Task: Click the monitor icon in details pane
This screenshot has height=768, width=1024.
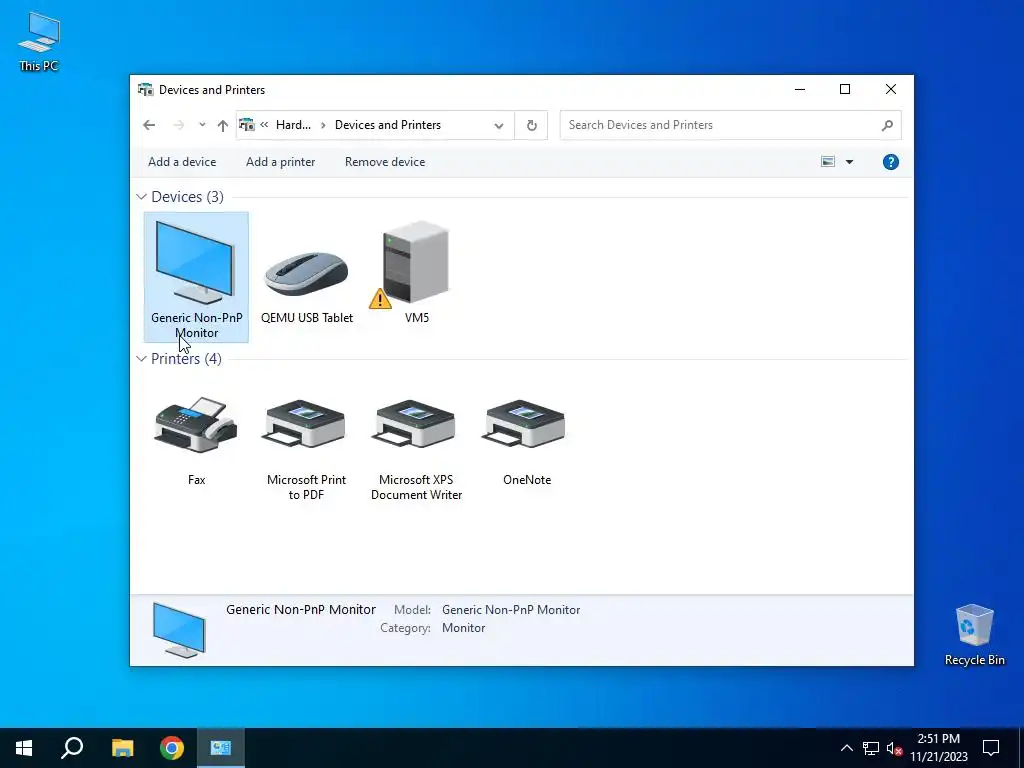Action: 179,630
